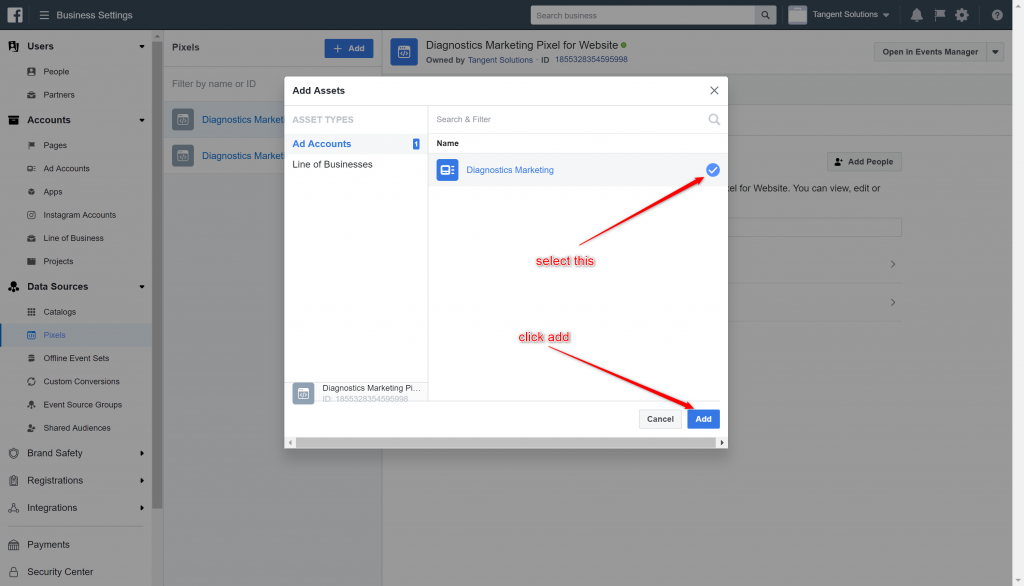
Task: Click Open in Events Manager button
Action: coord(930,52)
